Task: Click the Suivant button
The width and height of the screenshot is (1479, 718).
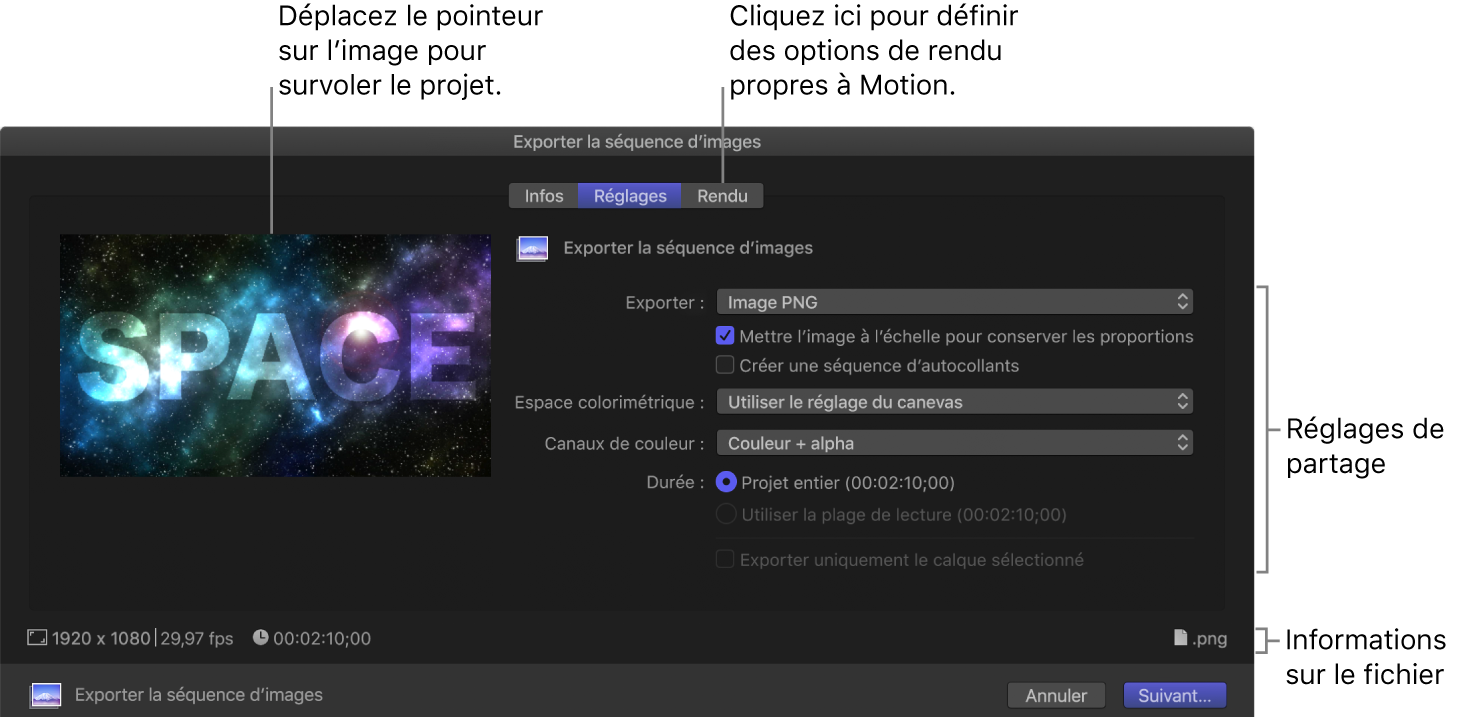Action: coord(1175,695)
